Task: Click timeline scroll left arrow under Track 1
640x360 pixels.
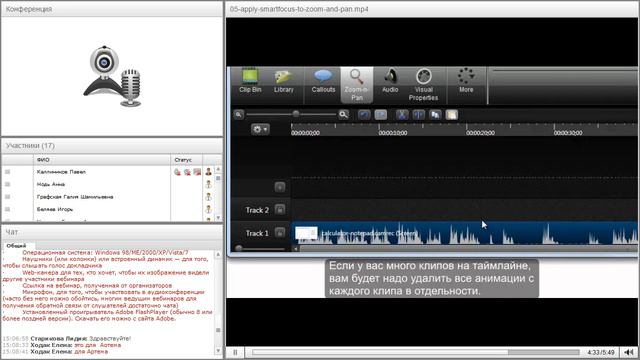Action: [296, 248]
